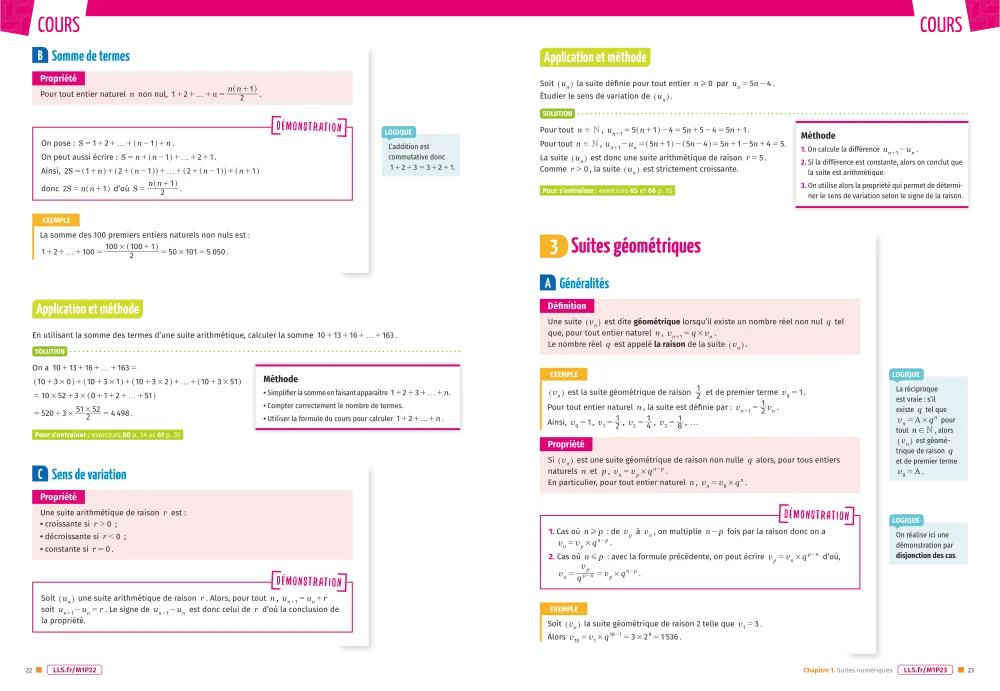The image size is (1000, 691).
Task: Click the yellow number 3 section badge
Action: click(552, 247)
